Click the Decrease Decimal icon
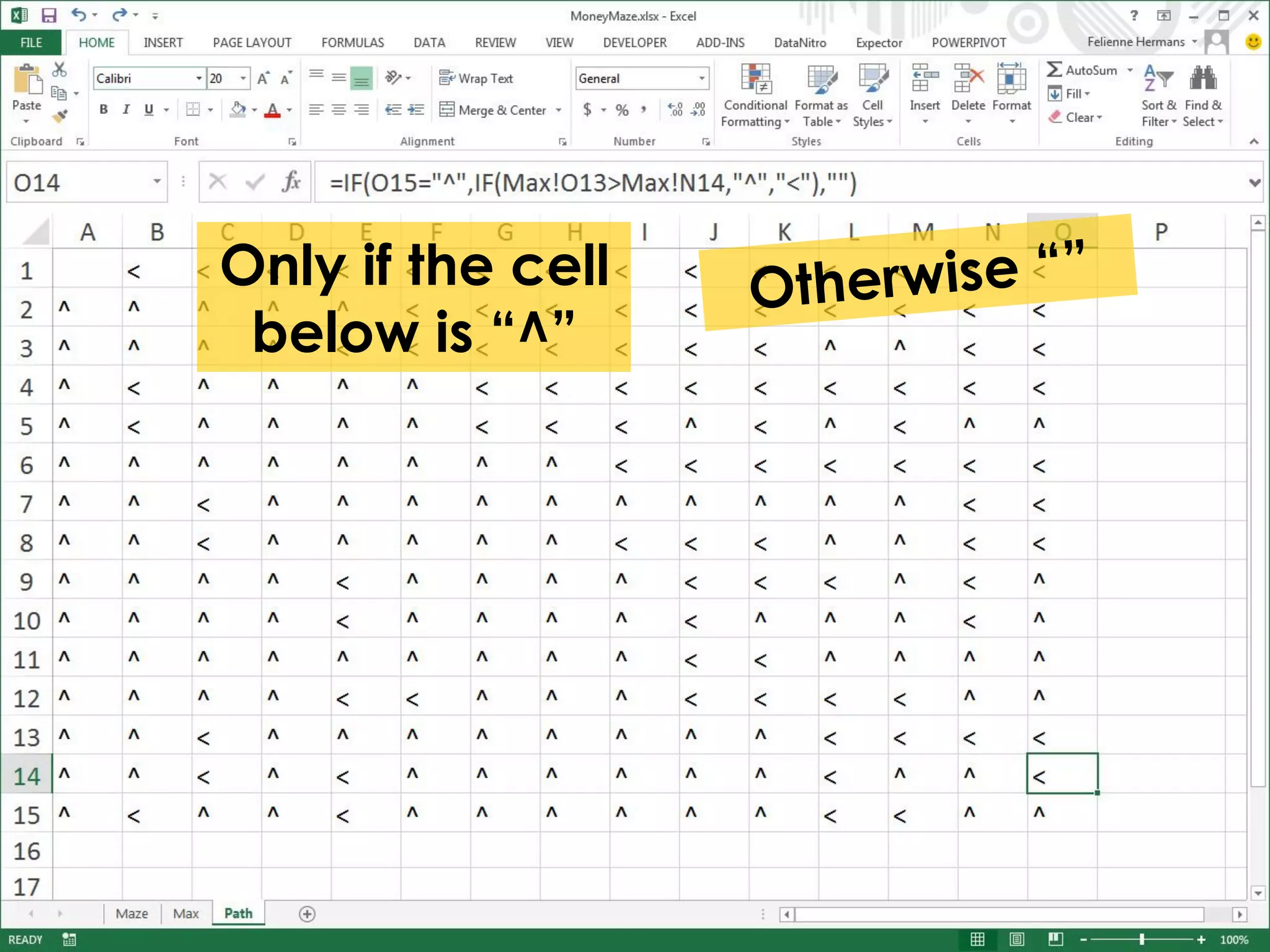1270x952 pixels. 699,110
